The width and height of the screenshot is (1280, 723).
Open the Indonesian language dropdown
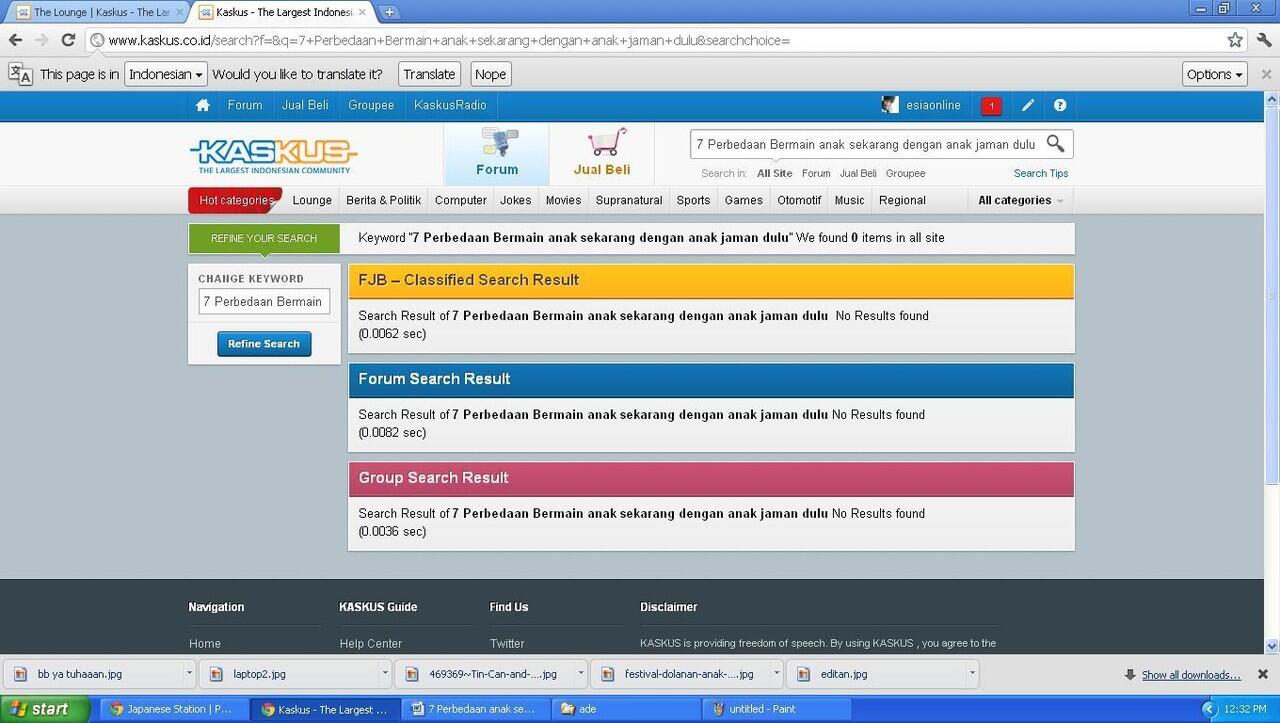coord(165,74)
